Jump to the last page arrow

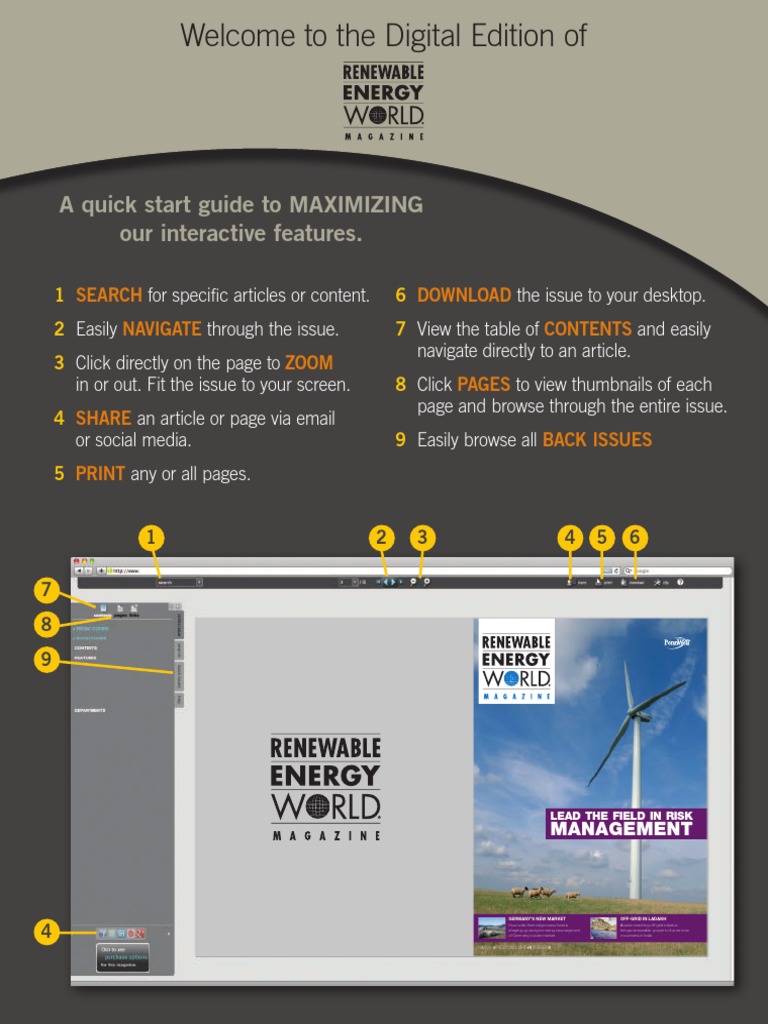click(x=401, y=582)
